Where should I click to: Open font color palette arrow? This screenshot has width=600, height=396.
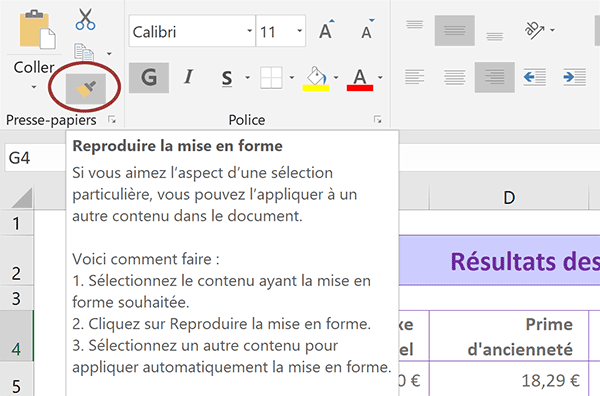pos(380,78)
